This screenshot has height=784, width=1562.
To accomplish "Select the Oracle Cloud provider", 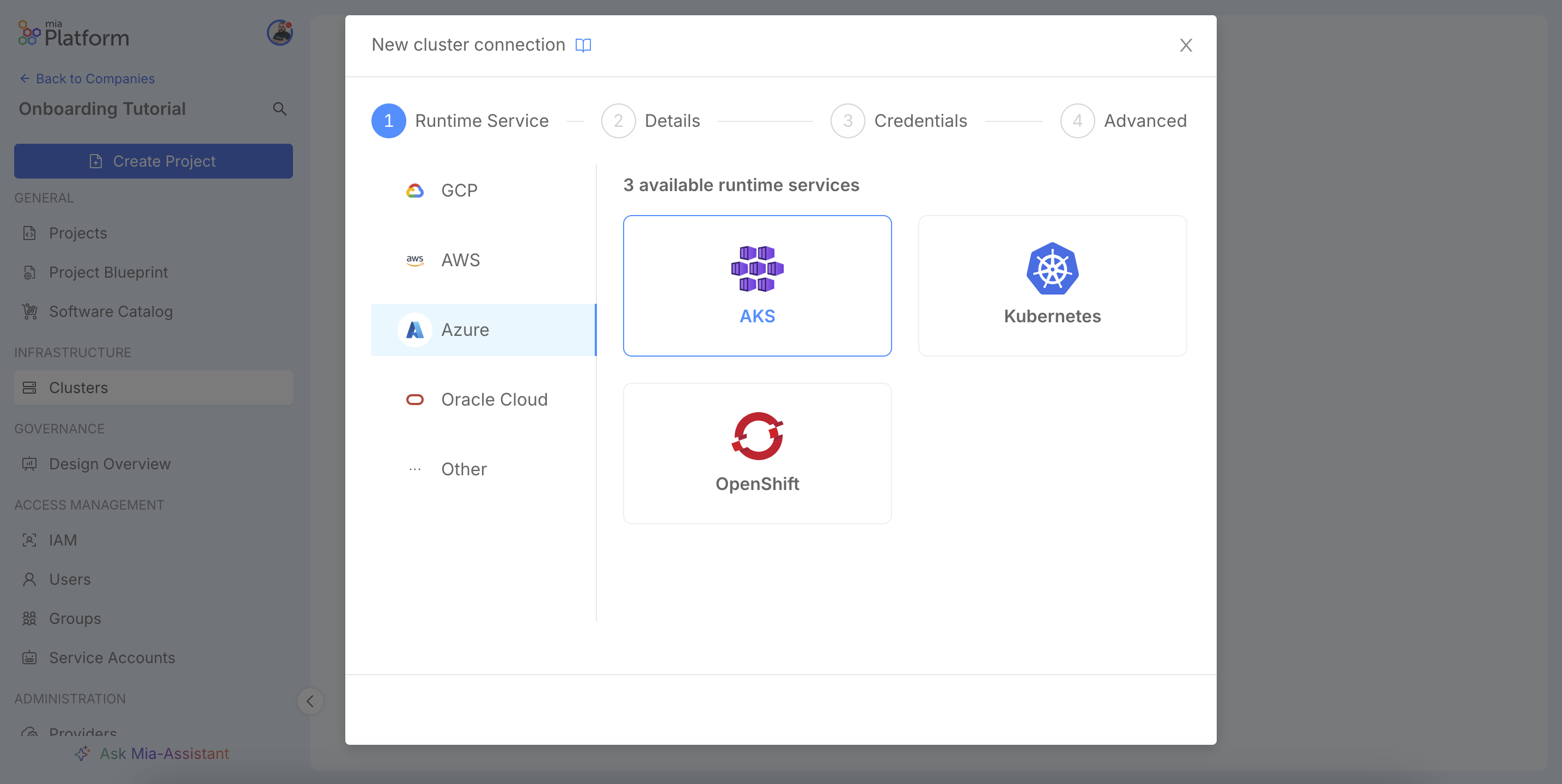I will pyautogui.click(x=483, y=400).
